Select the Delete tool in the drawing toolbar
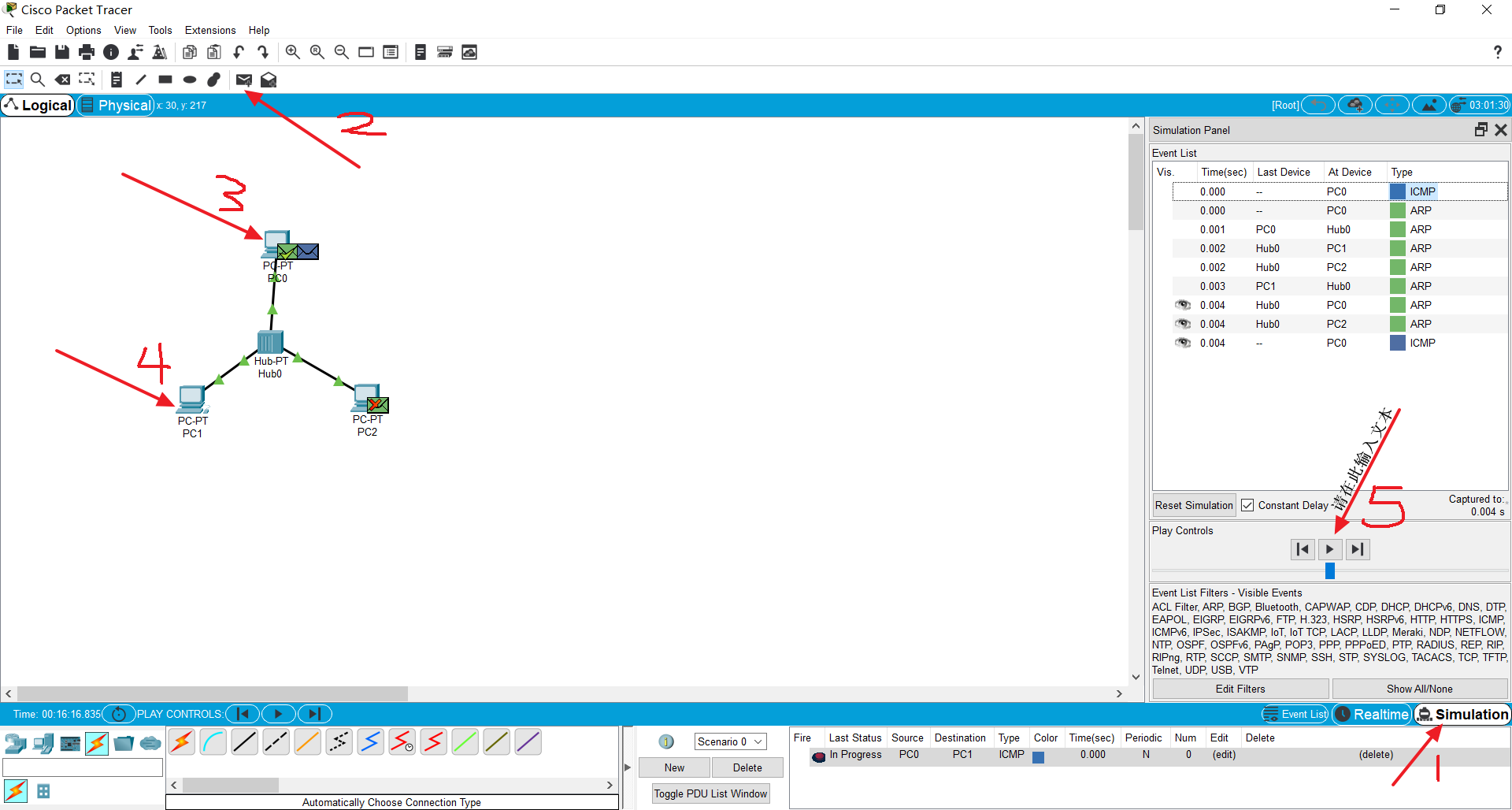This screenshot has height=810, width=1512. coord(62,80)
